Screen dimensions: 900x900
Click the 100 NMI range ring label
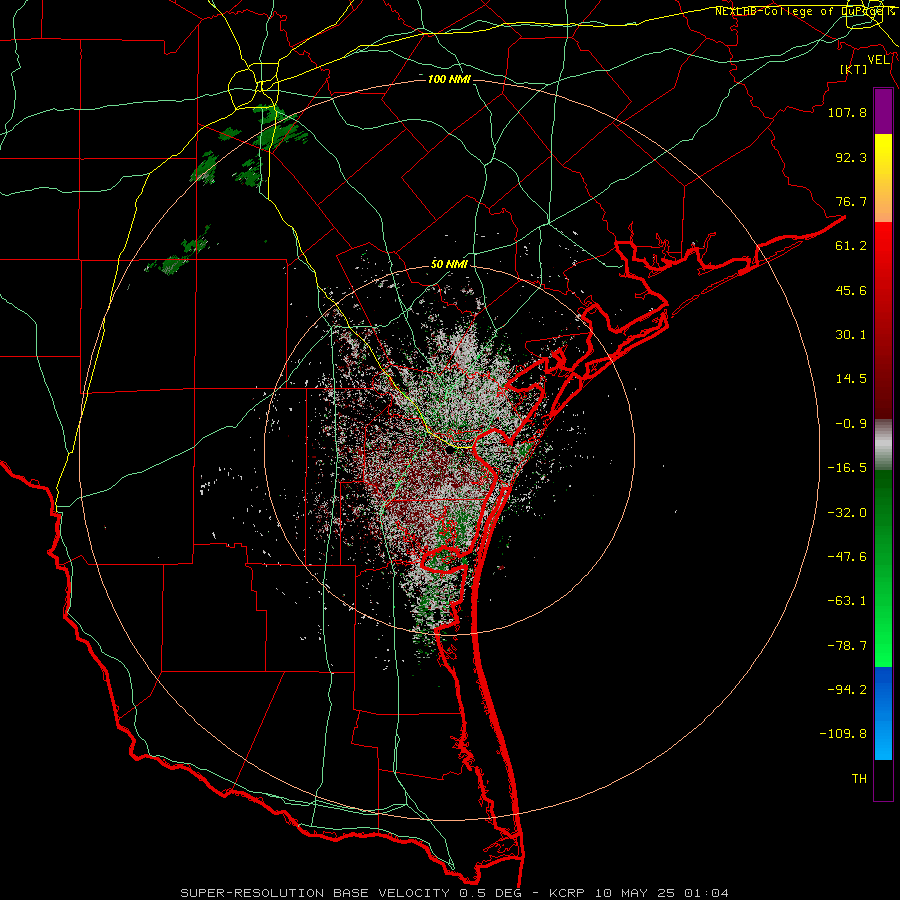[449, 79]
